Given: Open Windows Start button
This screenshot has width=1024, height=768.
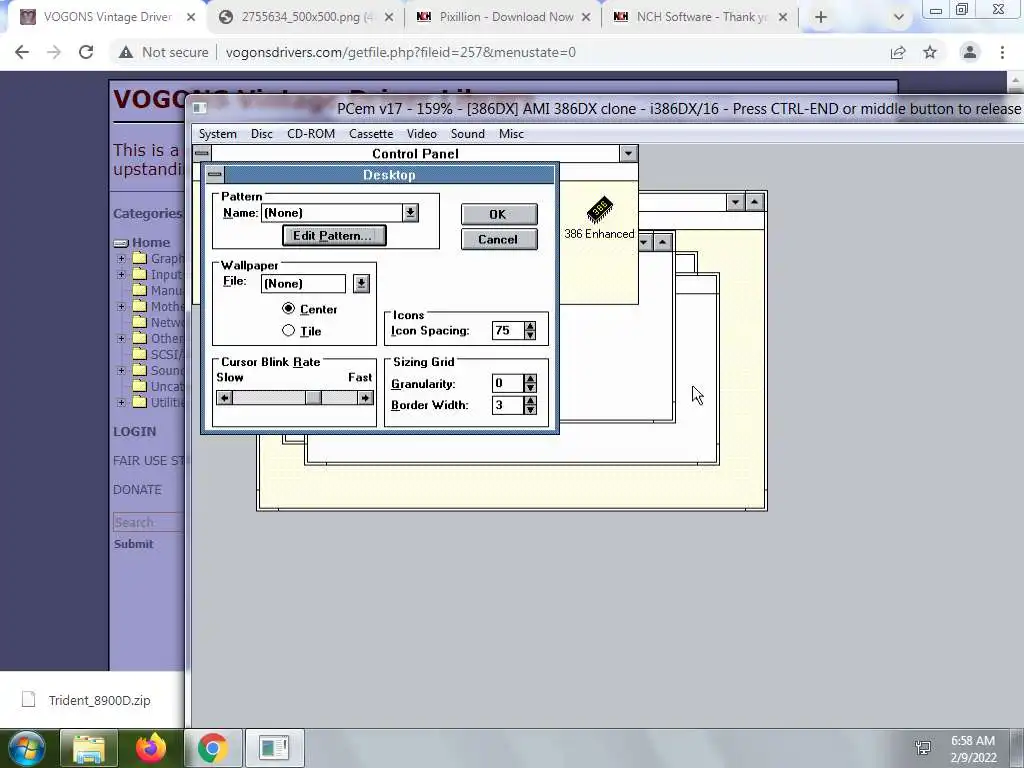Looking at the screenshot, I should 26,748.
